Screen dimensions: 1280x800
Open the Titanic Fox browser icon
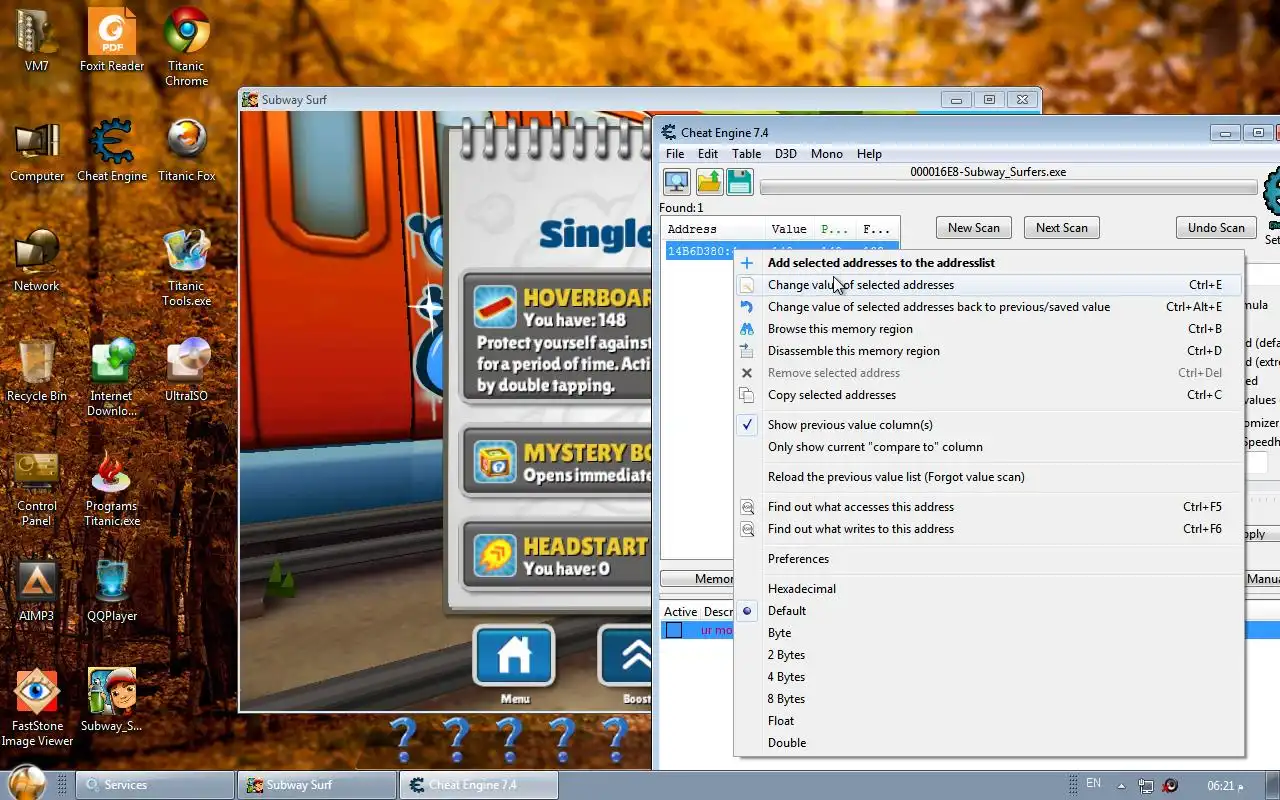coord(186,151)
